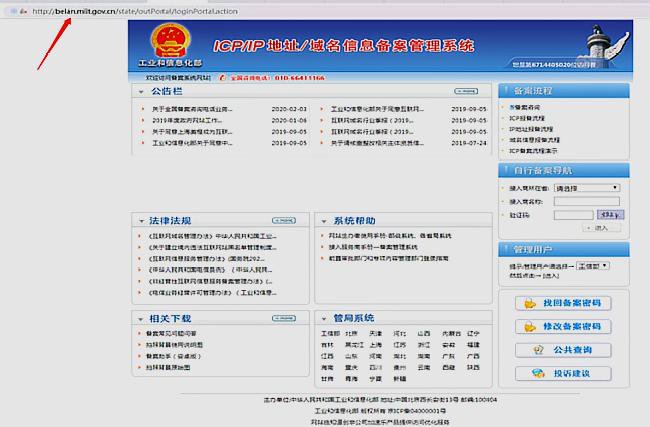Collapse the 法律法规 panel with its triangle
The height and width of the screenshot is (427, 650).
pyautogui.click(x=141, y=221)
